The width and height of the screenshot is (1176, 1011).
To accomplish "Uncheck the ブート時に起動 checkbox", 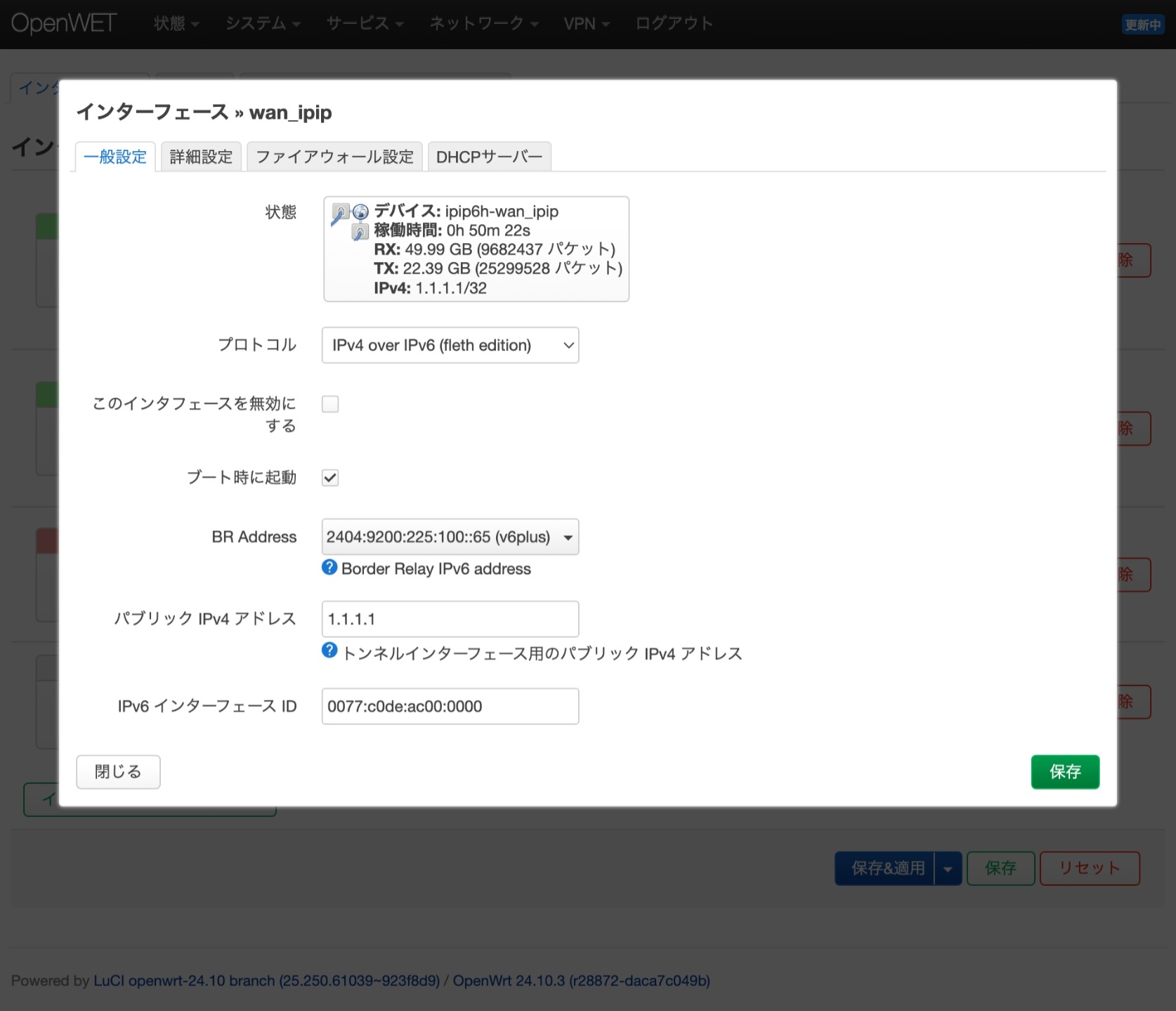I will [x=329, y=477].
